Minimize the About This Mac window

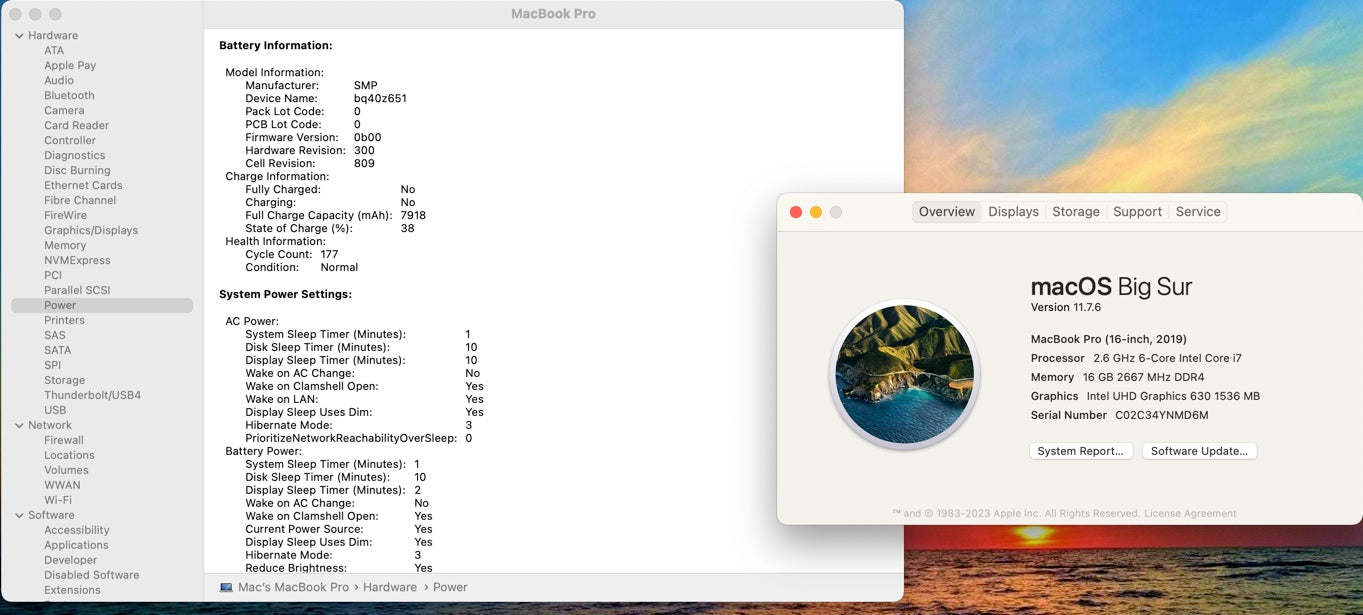(816, 212)
